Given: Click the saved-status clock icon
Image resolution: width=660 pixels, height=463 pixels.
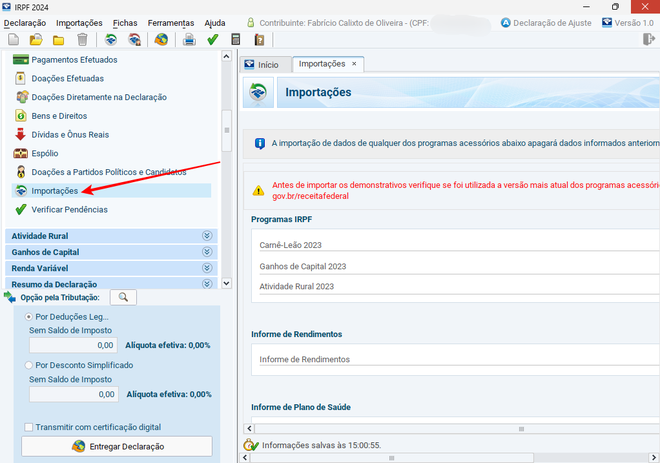Looking at the screenshot, I should [x=251, y=445].
